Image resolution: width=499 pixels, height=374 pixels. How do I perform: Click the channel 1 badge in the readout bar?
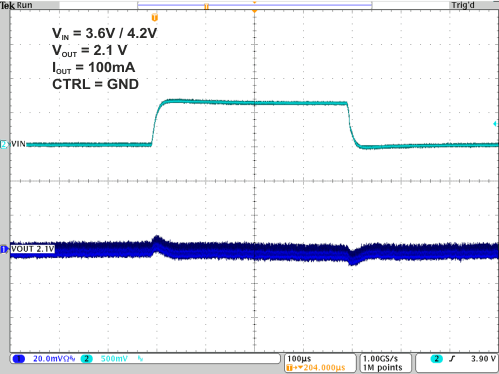pyautogui.click(x=18, y=359)
